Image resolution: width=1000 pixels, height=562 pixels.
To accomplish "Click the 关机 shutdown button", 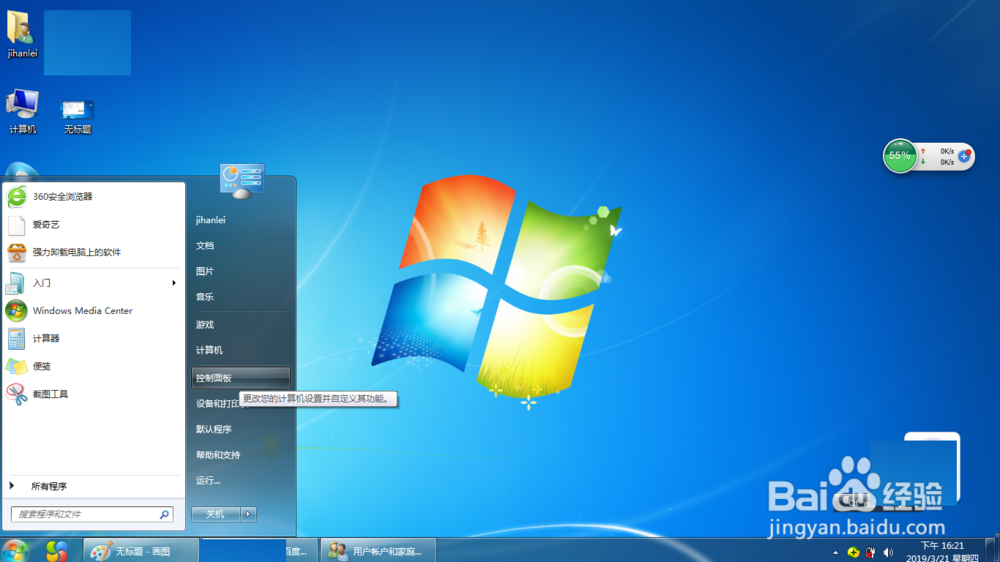I will [216, 514].
